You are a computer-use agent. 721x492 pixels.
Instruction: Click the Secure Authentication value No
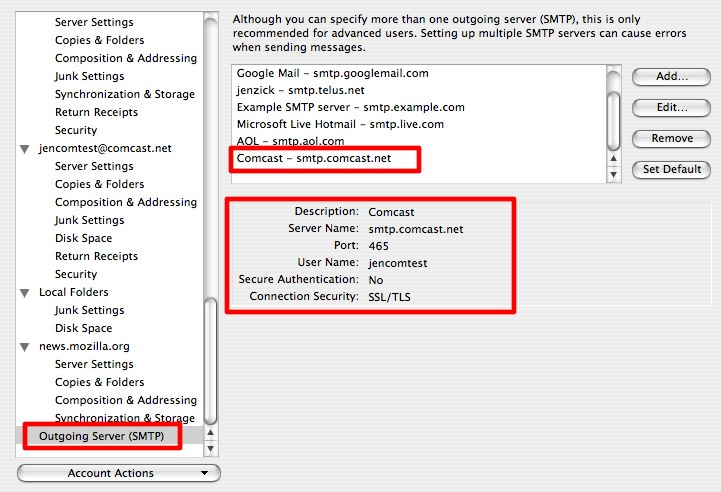(376, 280)
